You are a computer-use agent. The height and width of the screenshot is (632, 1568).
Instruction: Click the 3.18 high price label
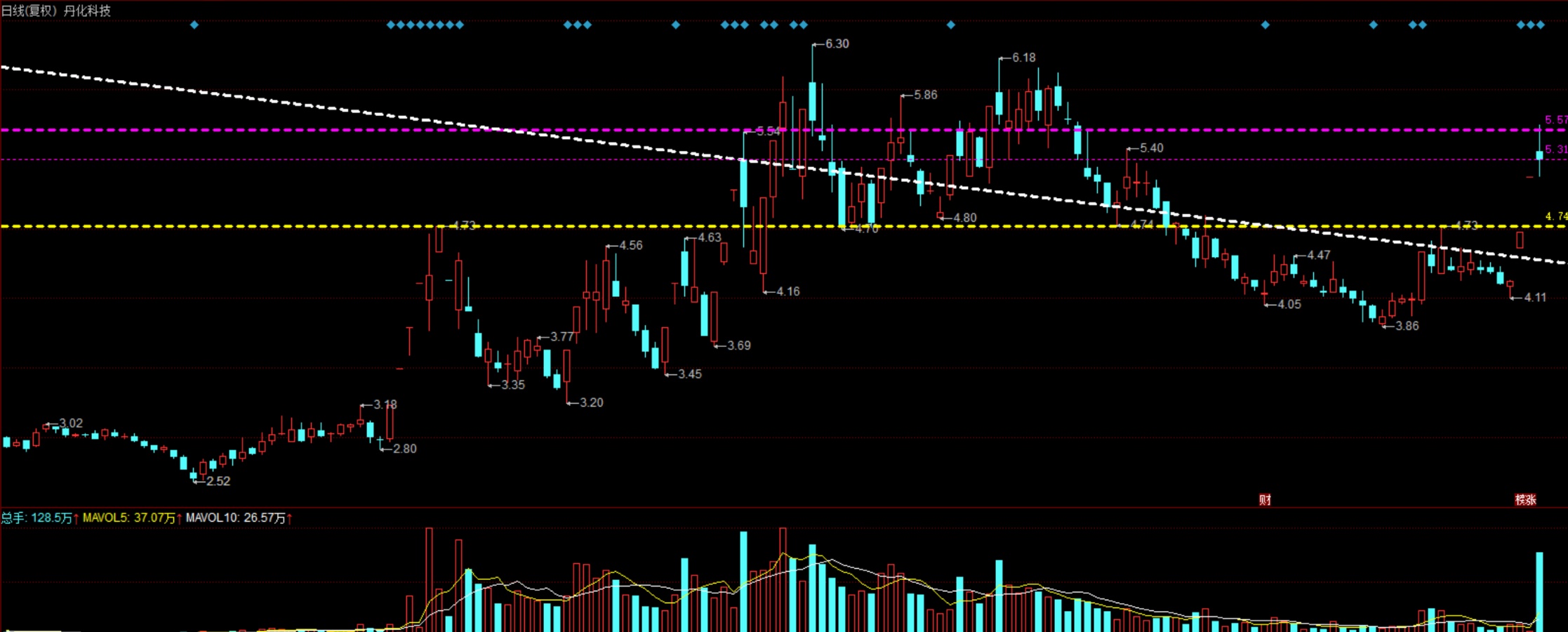click(385, 404)
